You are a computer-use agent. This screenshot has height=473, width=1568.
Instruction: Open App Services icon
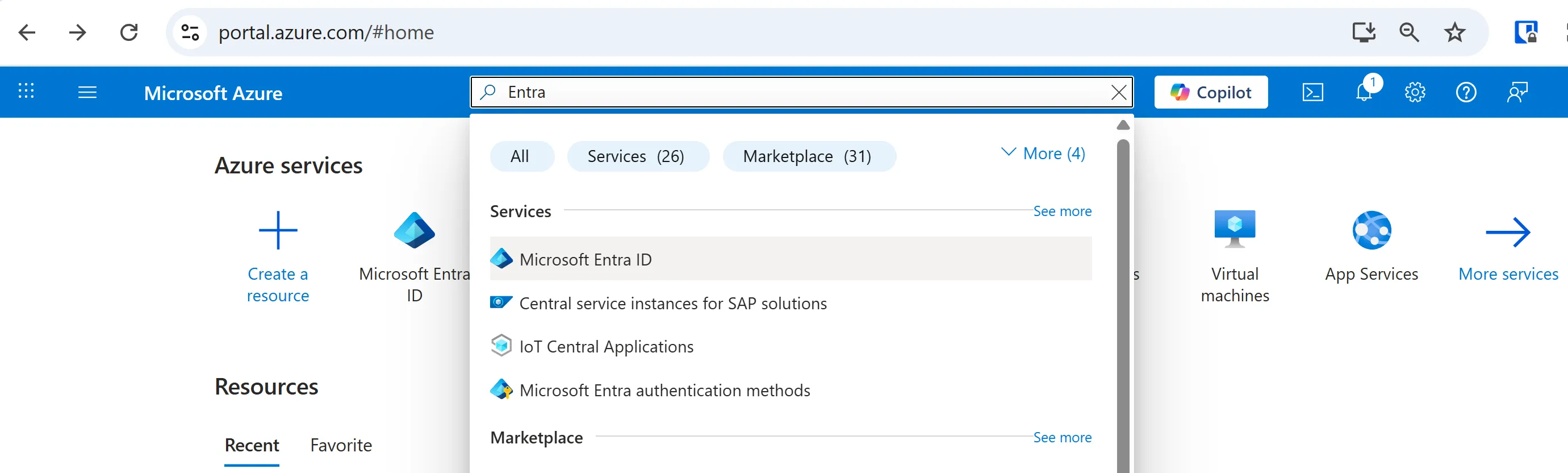(x=1372, y=230)
